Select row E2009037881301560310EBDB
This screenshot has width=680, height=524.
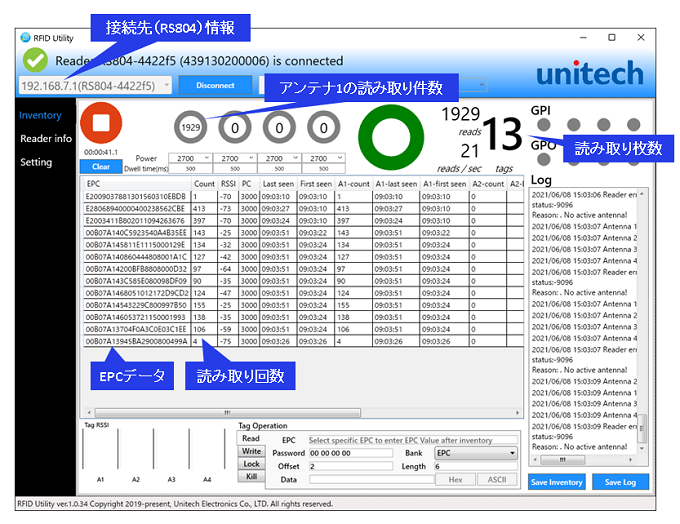(x=304, y=196)
